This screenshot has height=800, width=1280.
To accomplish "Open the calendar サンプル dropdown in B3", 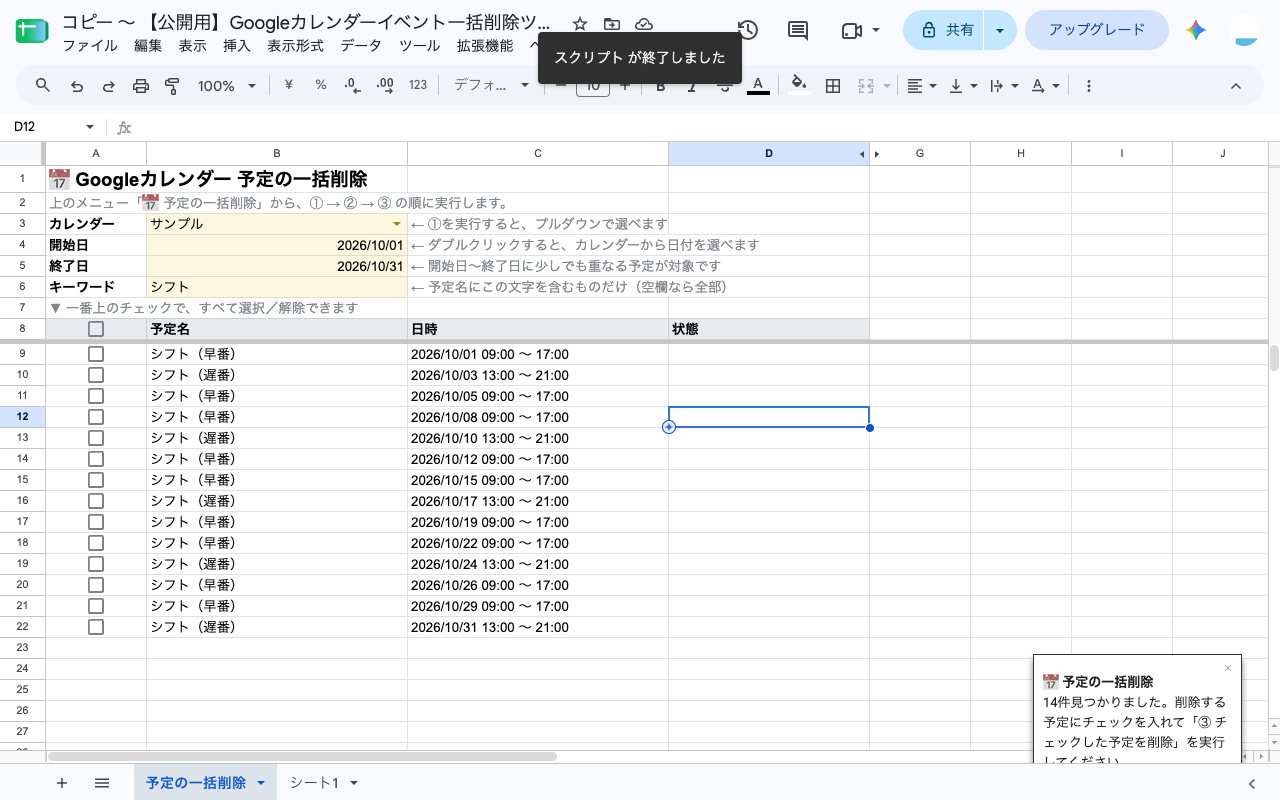I will coord(397,224).
